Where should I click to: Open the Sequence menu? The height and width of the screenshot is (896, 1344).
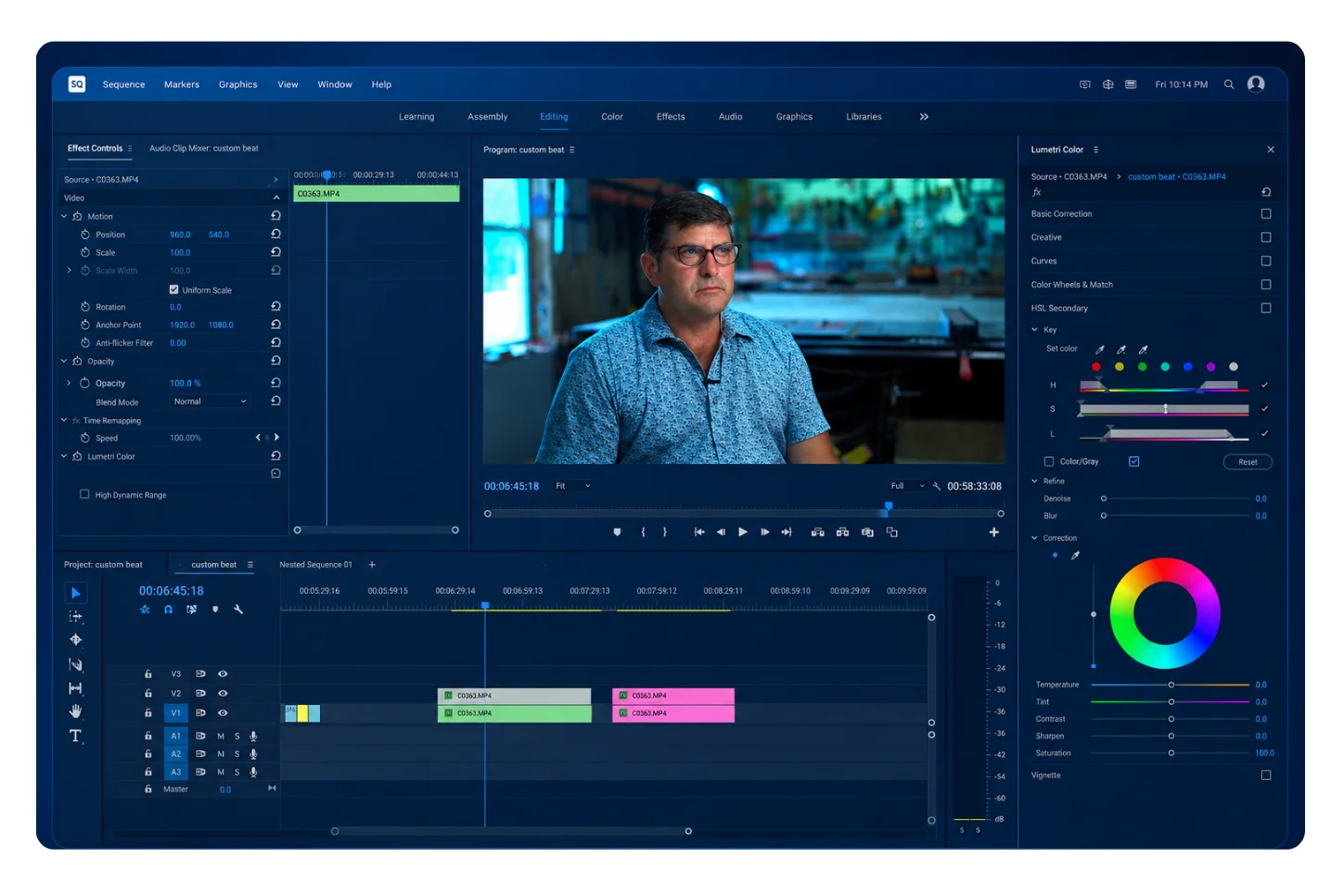coord(123,84)
